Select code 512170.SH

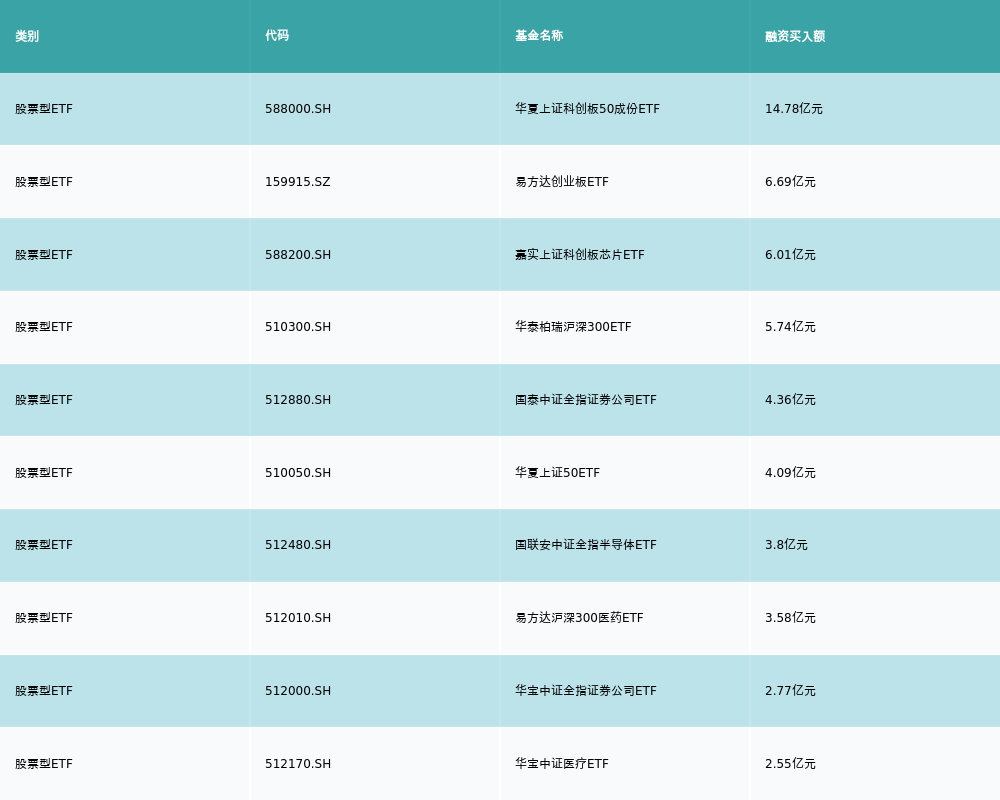[298, 764]
